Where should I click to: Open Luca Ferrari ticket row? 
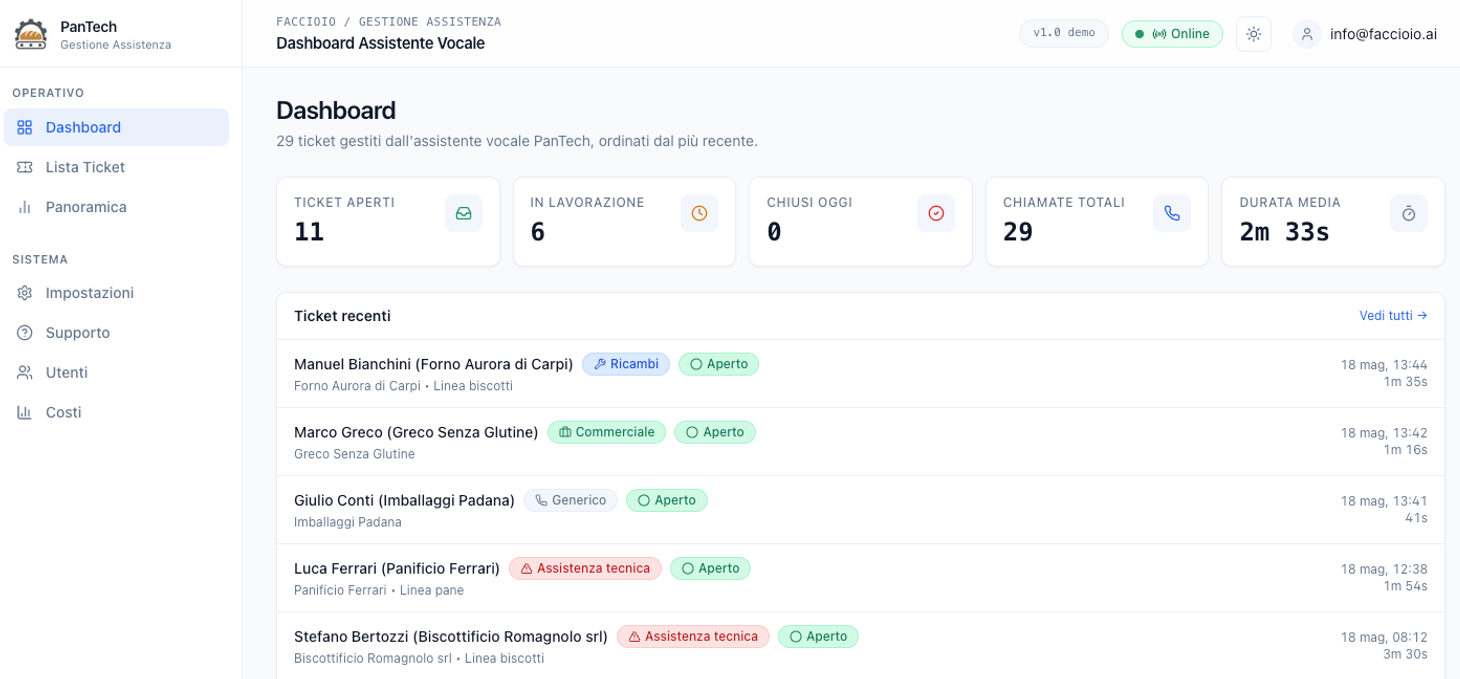(x=860, y=577)
